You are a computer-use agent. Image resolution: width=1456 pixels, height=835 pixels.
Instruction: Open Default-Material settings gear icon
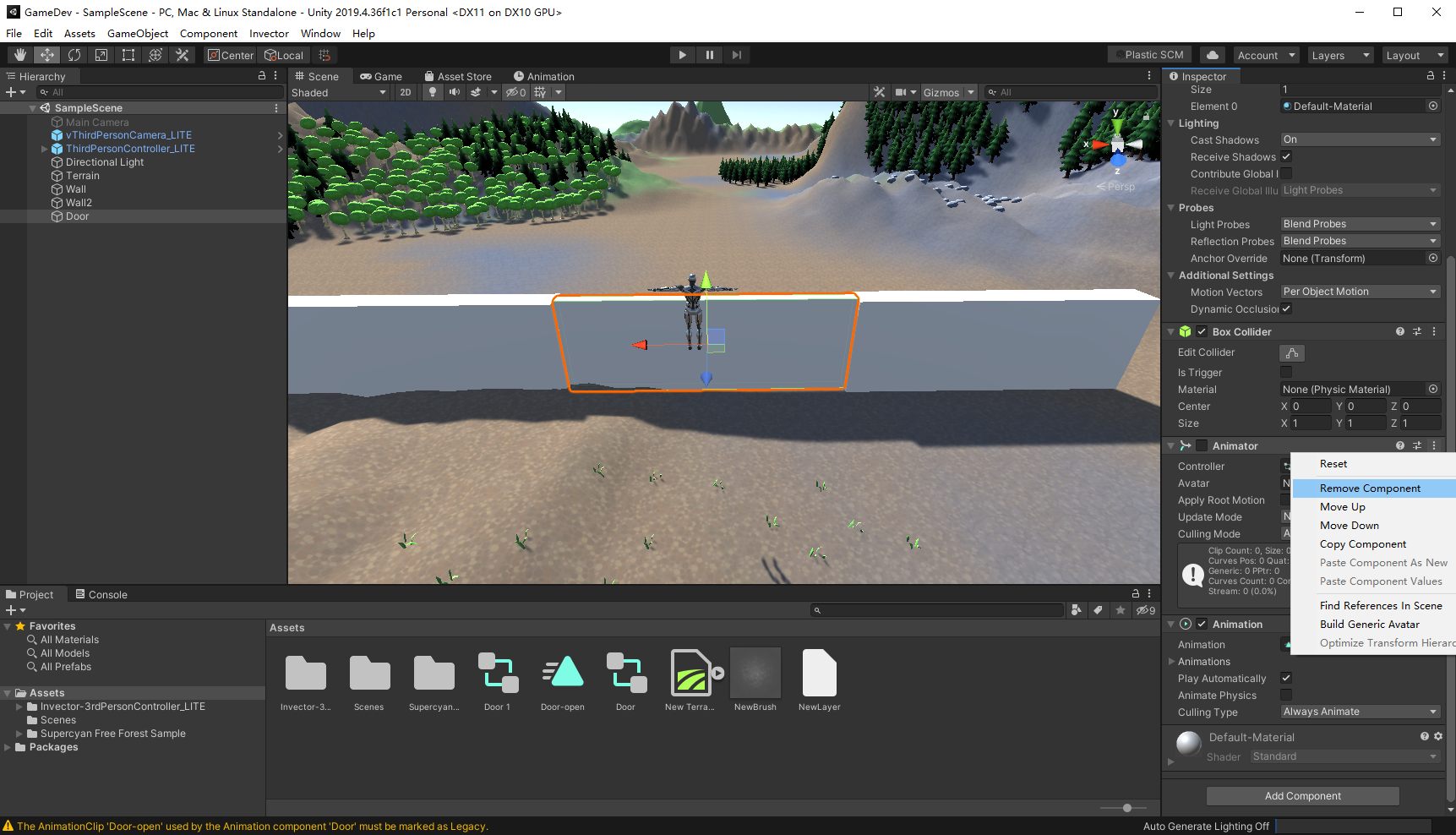point(1438,736)
